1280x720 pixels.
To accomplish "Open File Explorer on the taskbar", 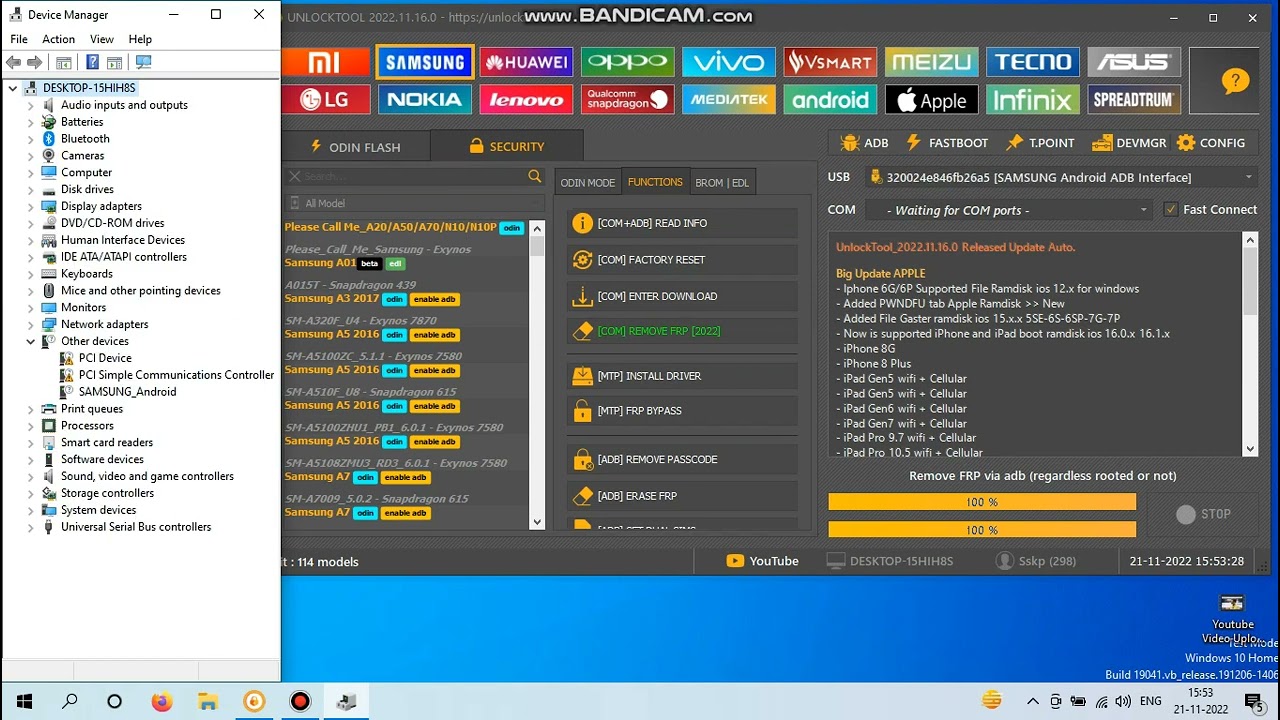I will (x=207, y=702).
